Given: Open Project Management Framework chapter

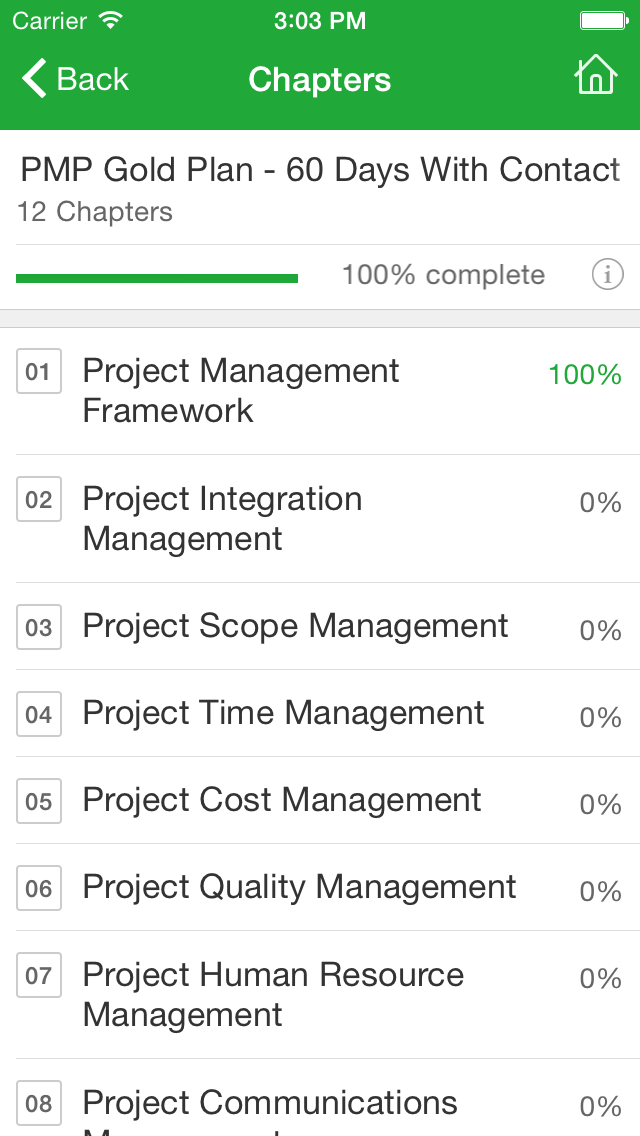Looking at the screenshot, I should [320, 391].
